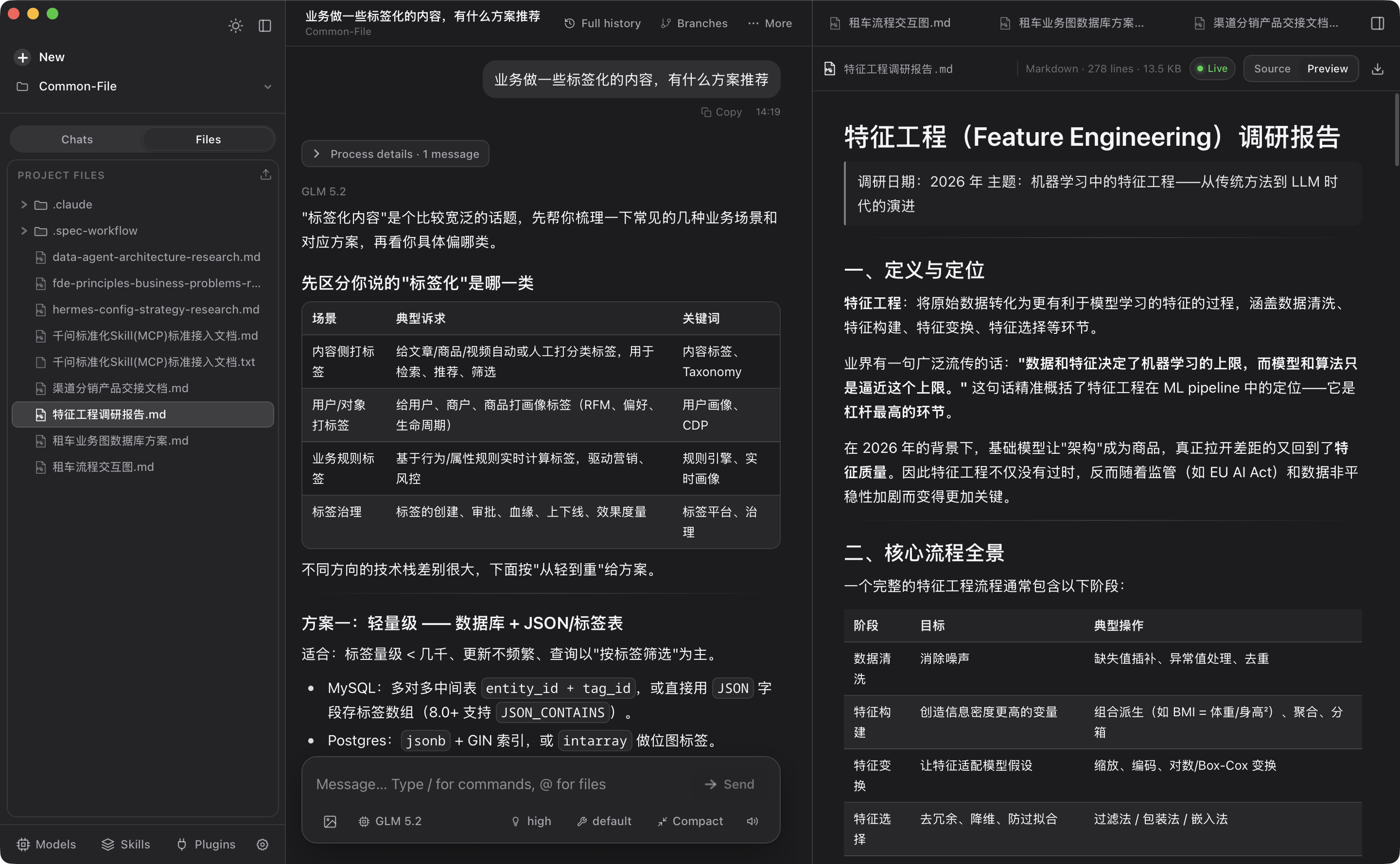Expand the .claude folder
Image resolution: width=1400 pixels, height=864 pixels.
point(24,205)
